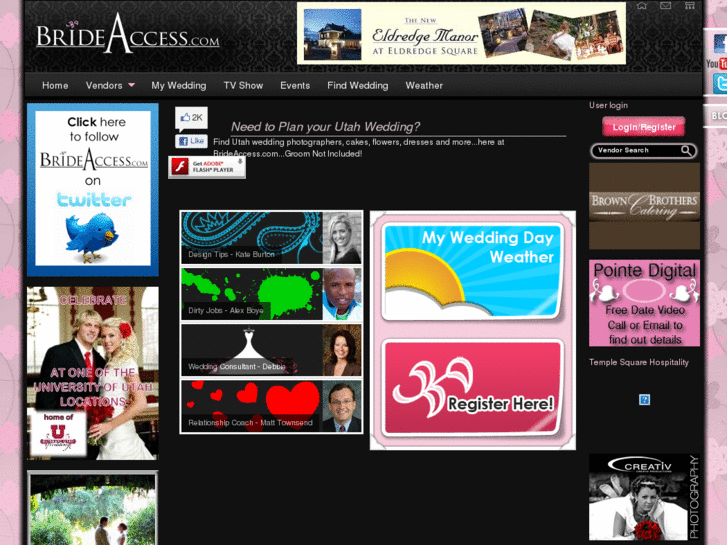This screenshot has width=727, height=545.
Task: Open the Events menu item
Action: pyautogui.click(x=295, y=85)
